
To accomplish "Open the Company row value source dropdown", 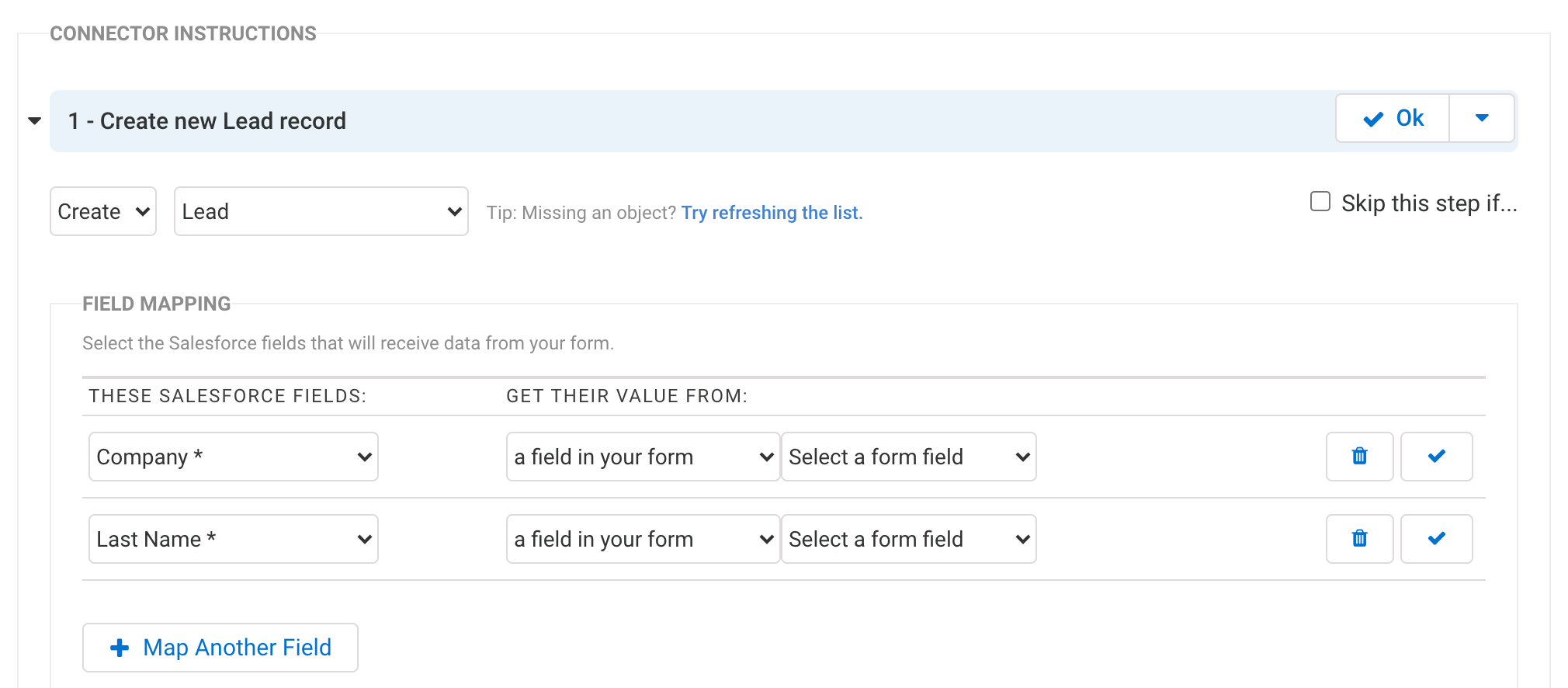I will [643, 457].
